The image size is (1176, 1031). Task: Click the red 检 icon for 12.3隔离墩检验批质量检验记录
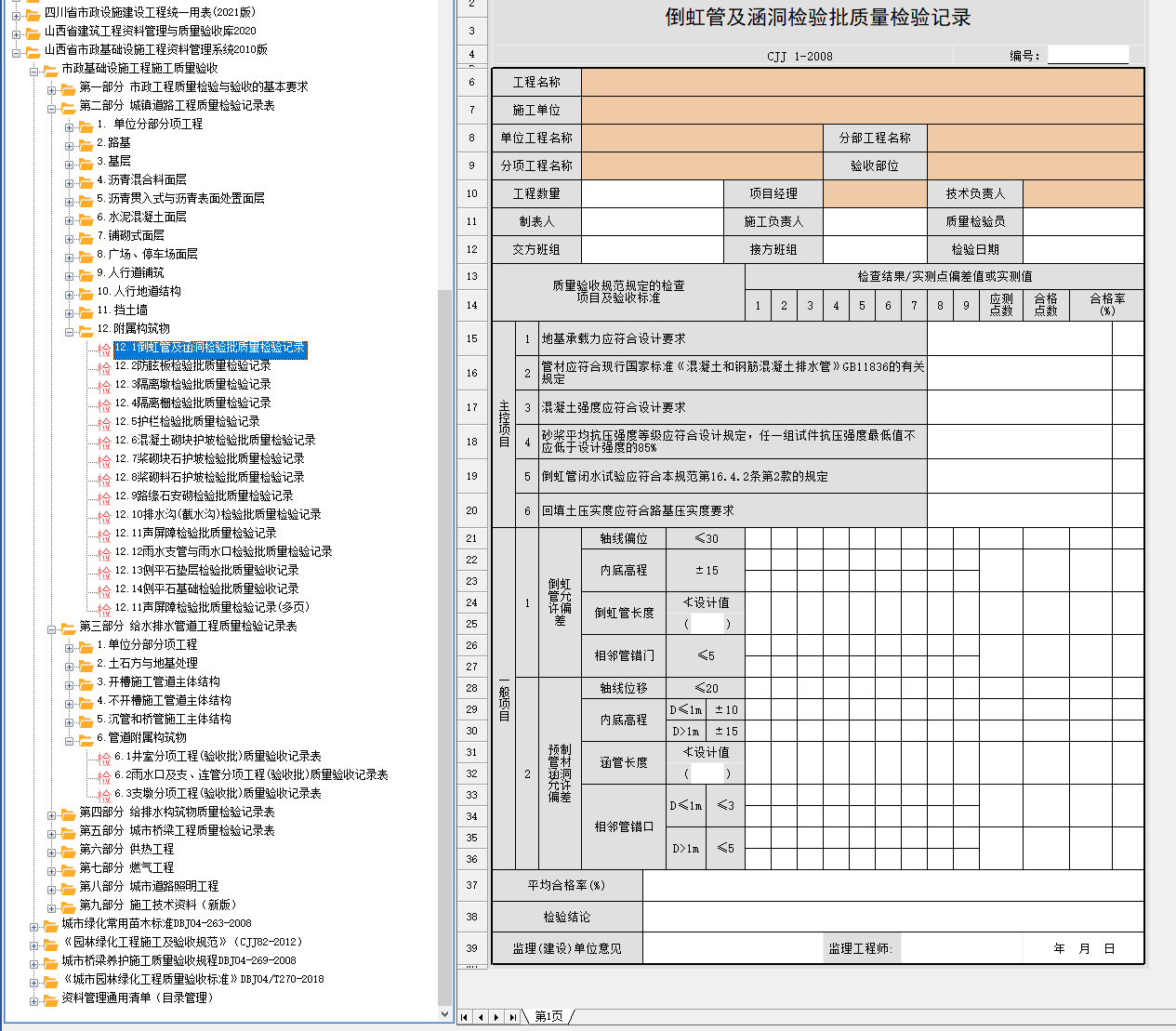[x=104, y=386]
